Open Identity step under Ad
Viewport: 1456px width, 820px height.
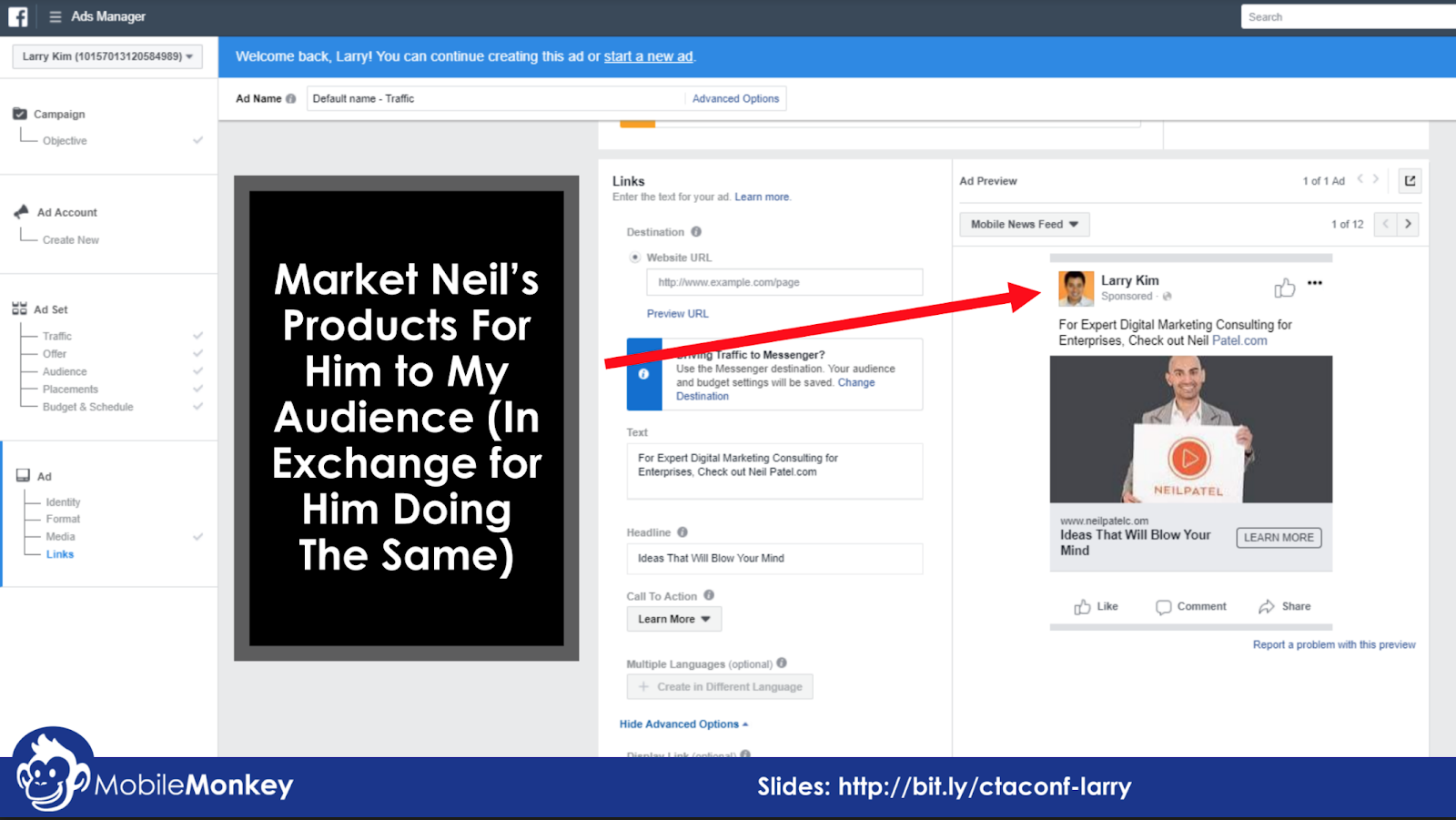pos(63,502)
